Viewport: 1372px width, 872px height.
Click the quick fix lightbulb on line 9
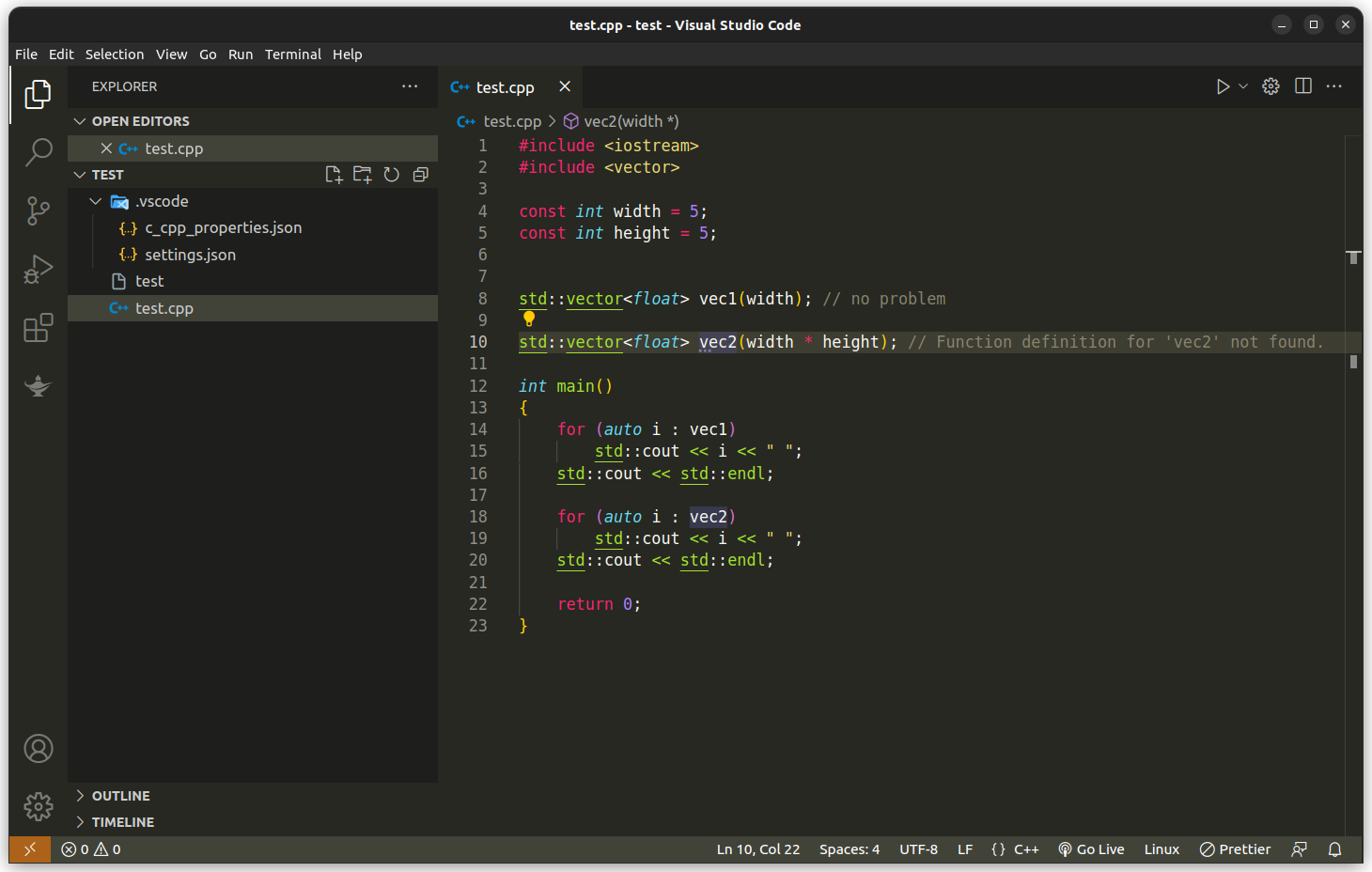pyautogui.click(x=529, y=319)
